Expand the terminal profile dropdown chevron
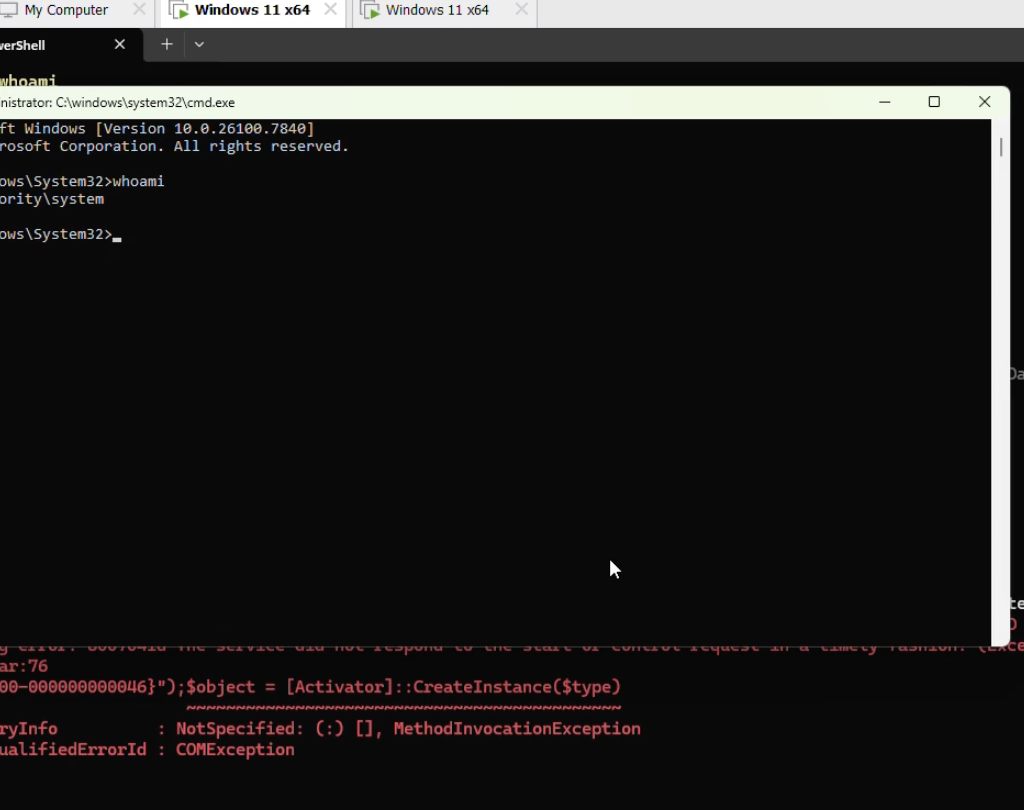The width and height of the screenshot is (1024, 810). tap(199, 44)
